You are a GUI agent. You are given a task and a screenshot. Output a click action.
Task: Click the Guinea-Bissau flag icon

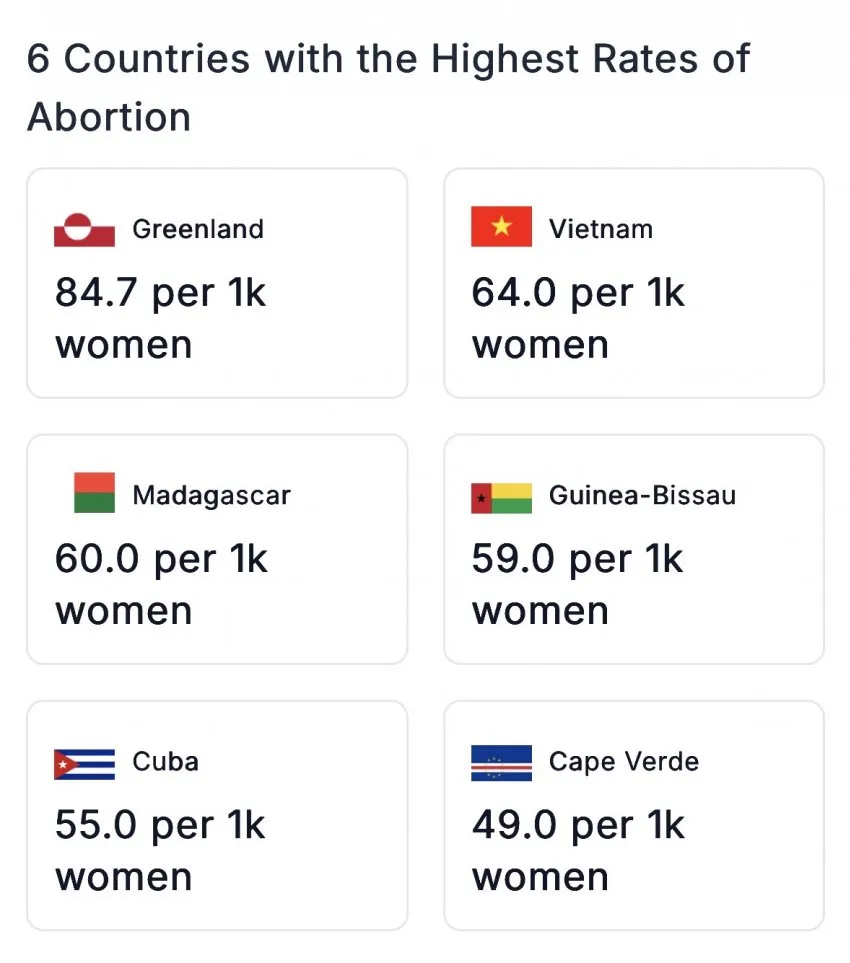coord(501,498)
